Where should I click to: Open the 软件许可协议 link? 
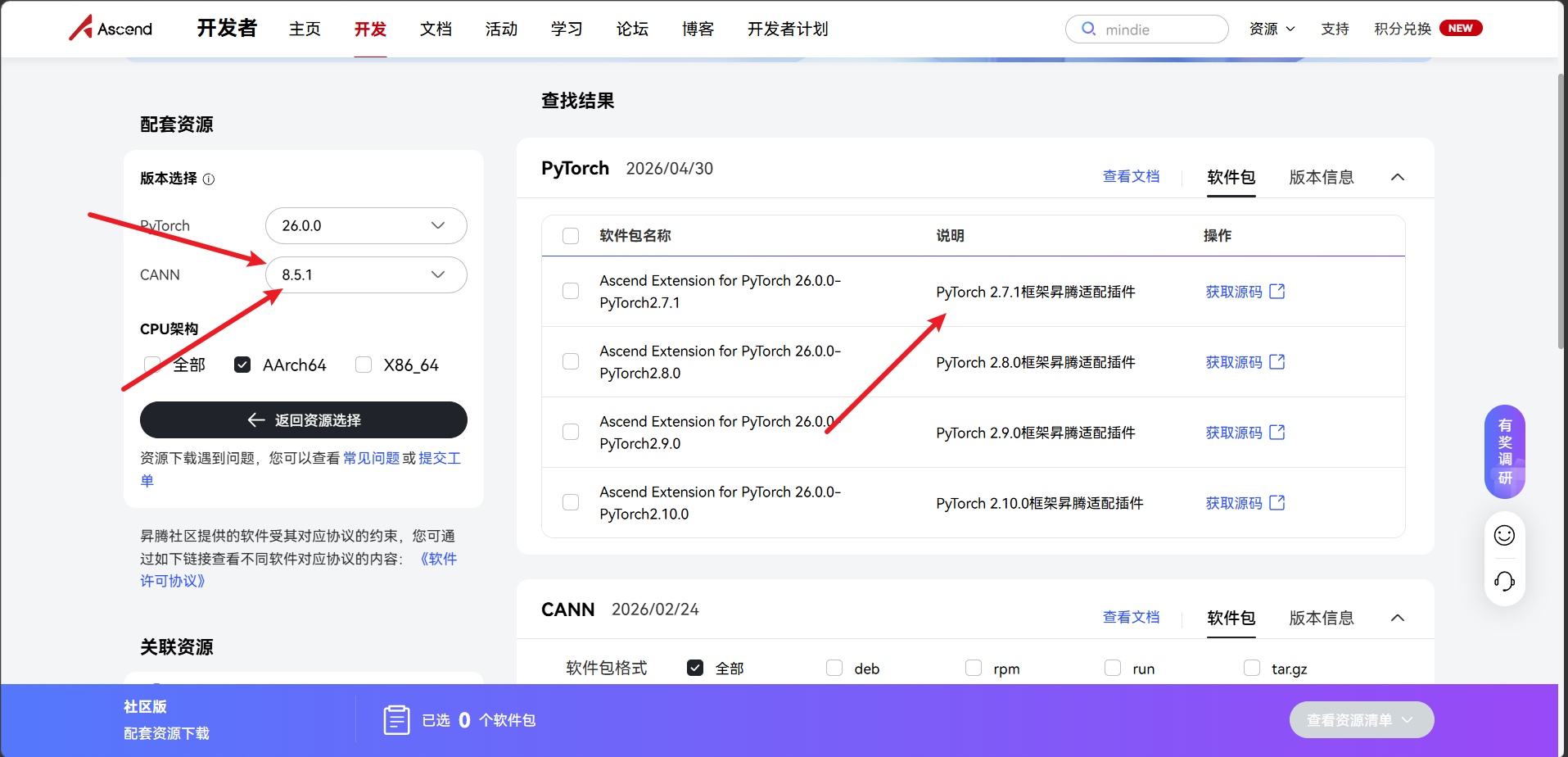point(439,559)
